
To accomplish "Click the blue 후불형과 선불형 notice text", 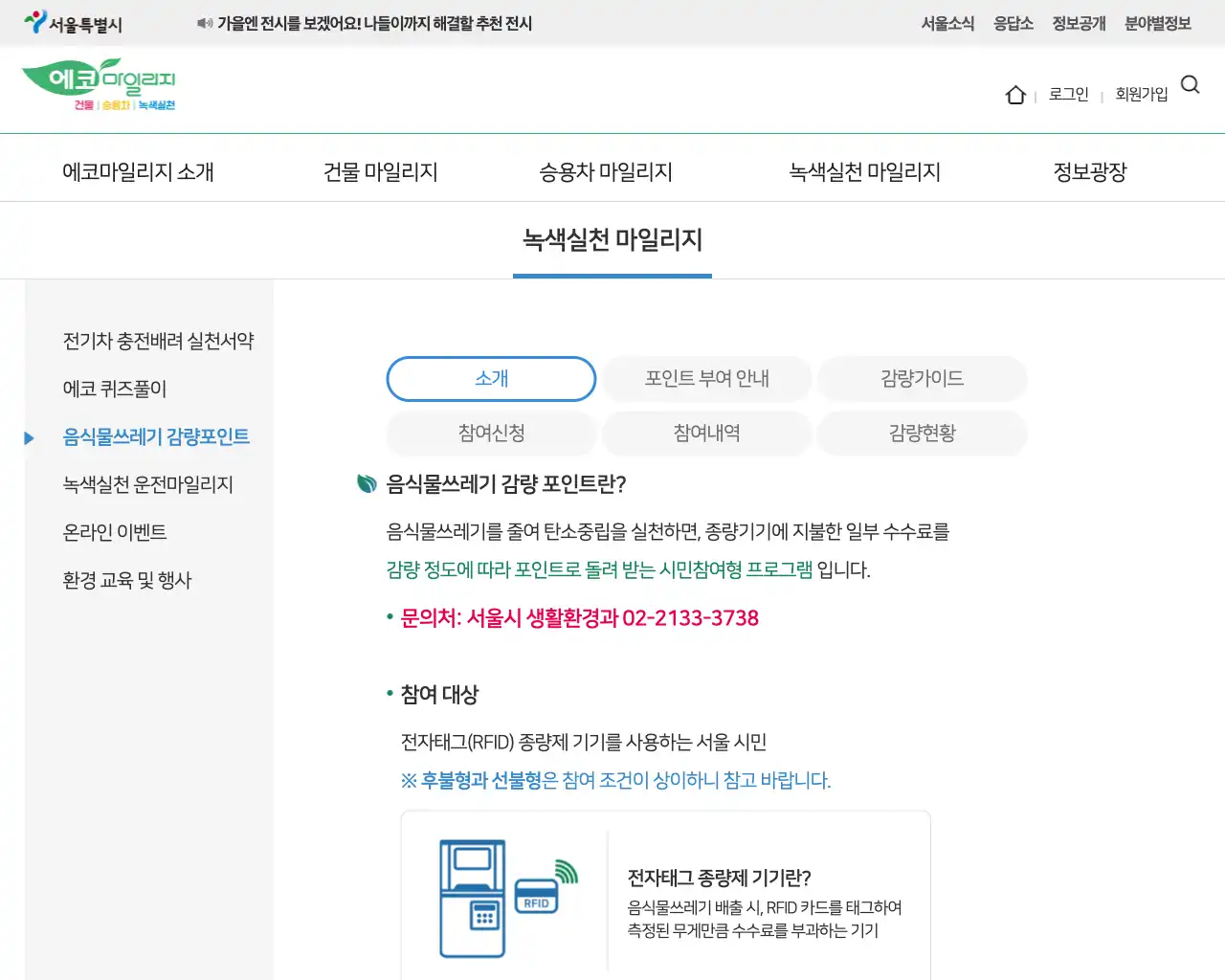I will 616,781.
